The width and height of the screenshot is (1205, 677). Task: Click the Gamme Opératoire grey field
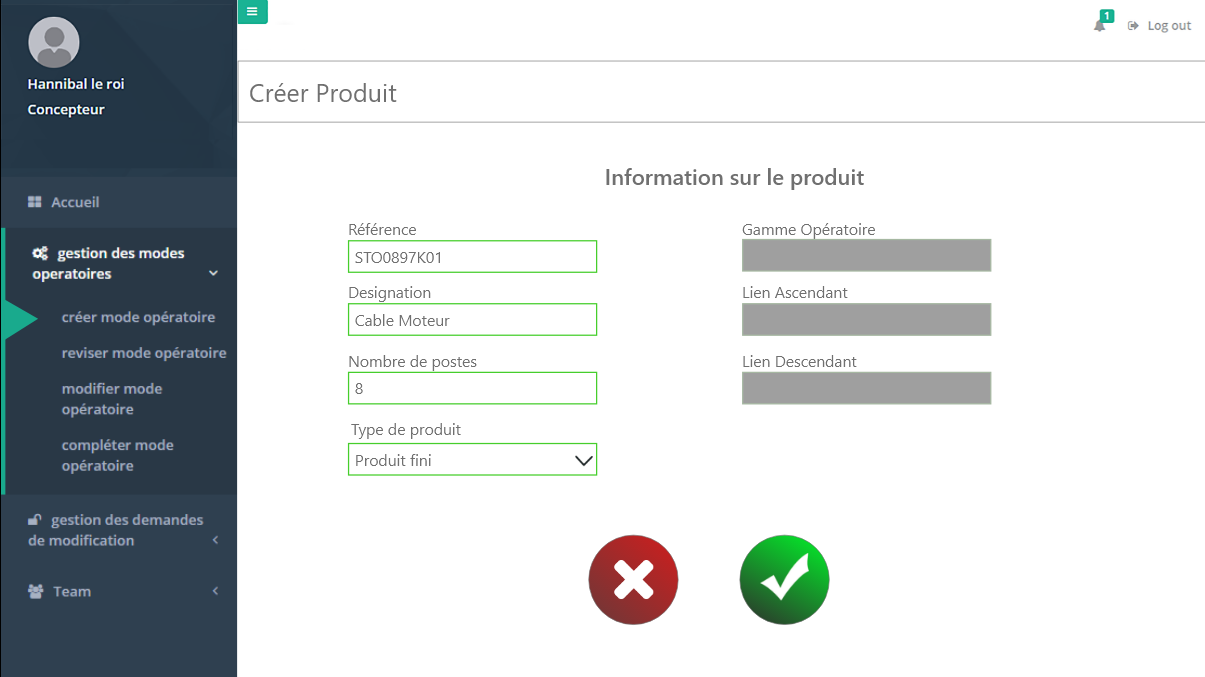pyautogui.click(x=866, y=255)
